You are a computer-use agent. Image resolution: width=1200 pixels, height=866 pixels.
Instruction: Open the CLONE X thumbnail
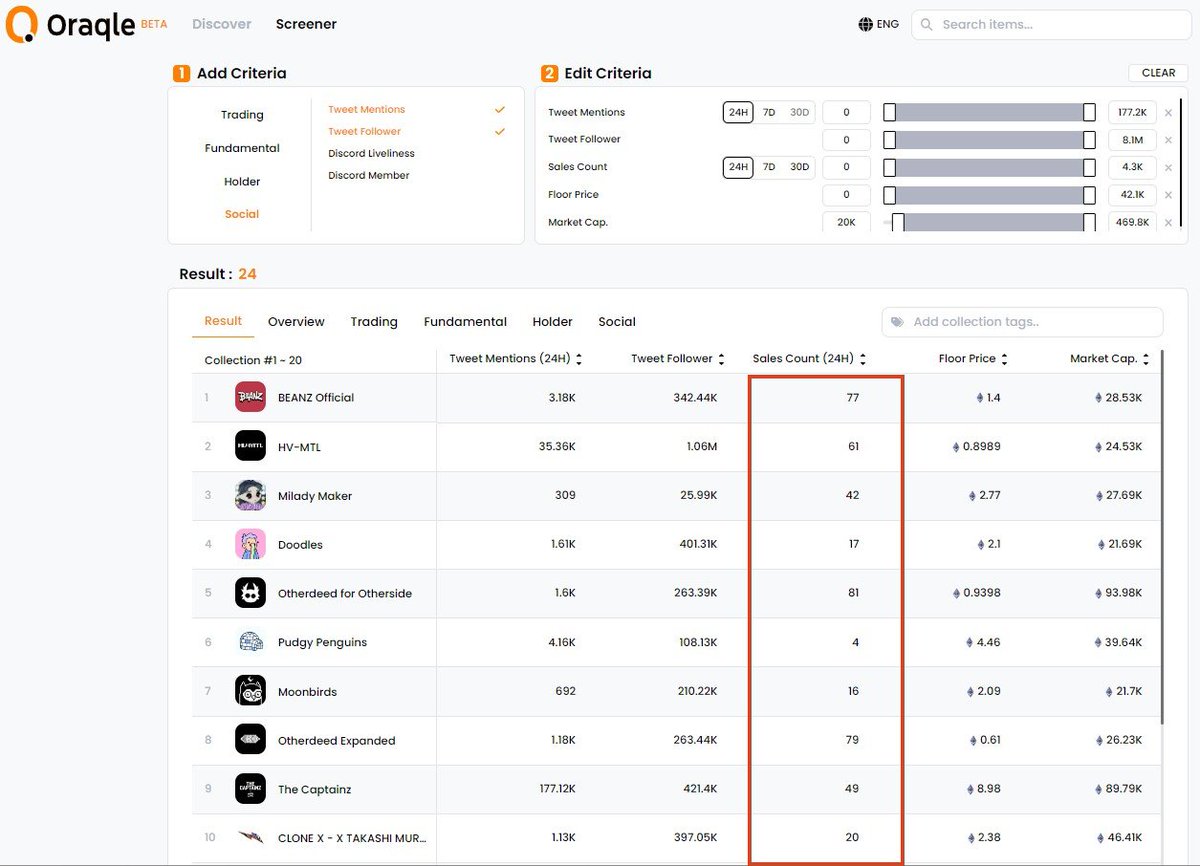[250, 838]
